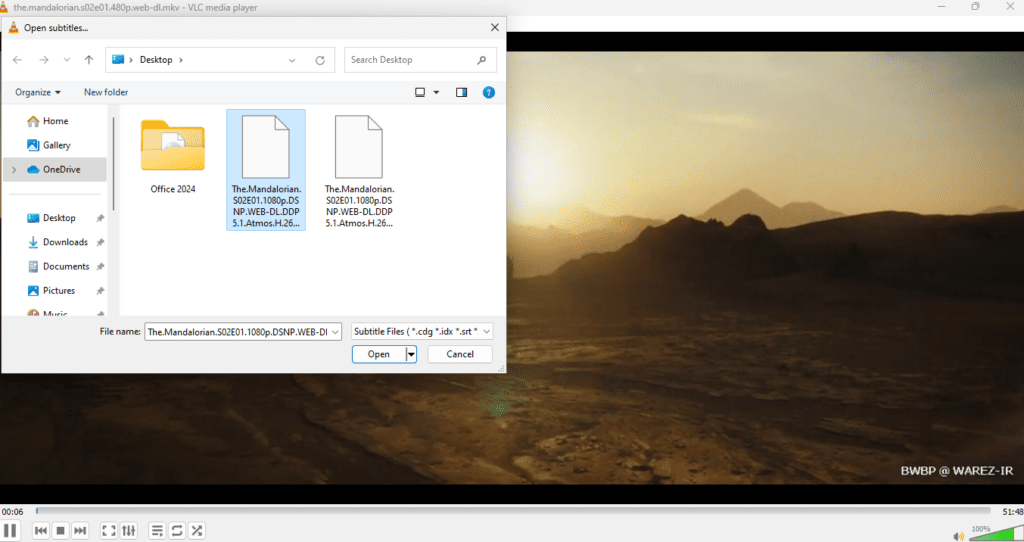This screenshot has width=1024, height=542.
Task: Toggle the preview pane icon
Action: [x=461, y=92]
